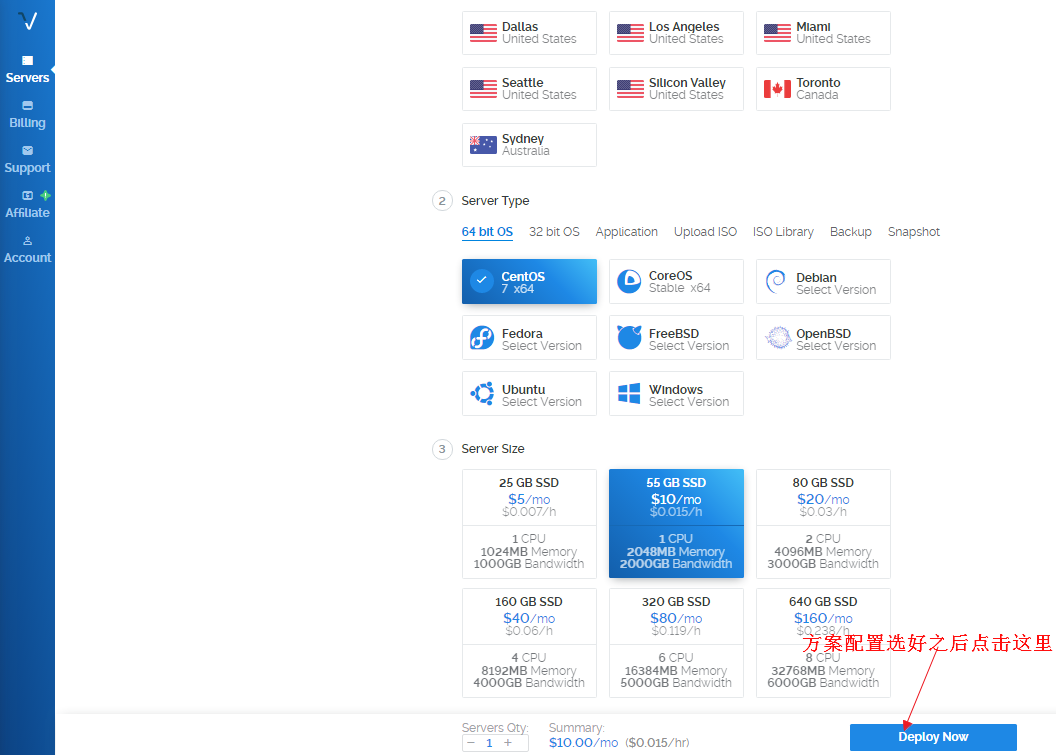Switch to the Application tab
This screenshot has height=755, width=1056.
coord(627,231)
